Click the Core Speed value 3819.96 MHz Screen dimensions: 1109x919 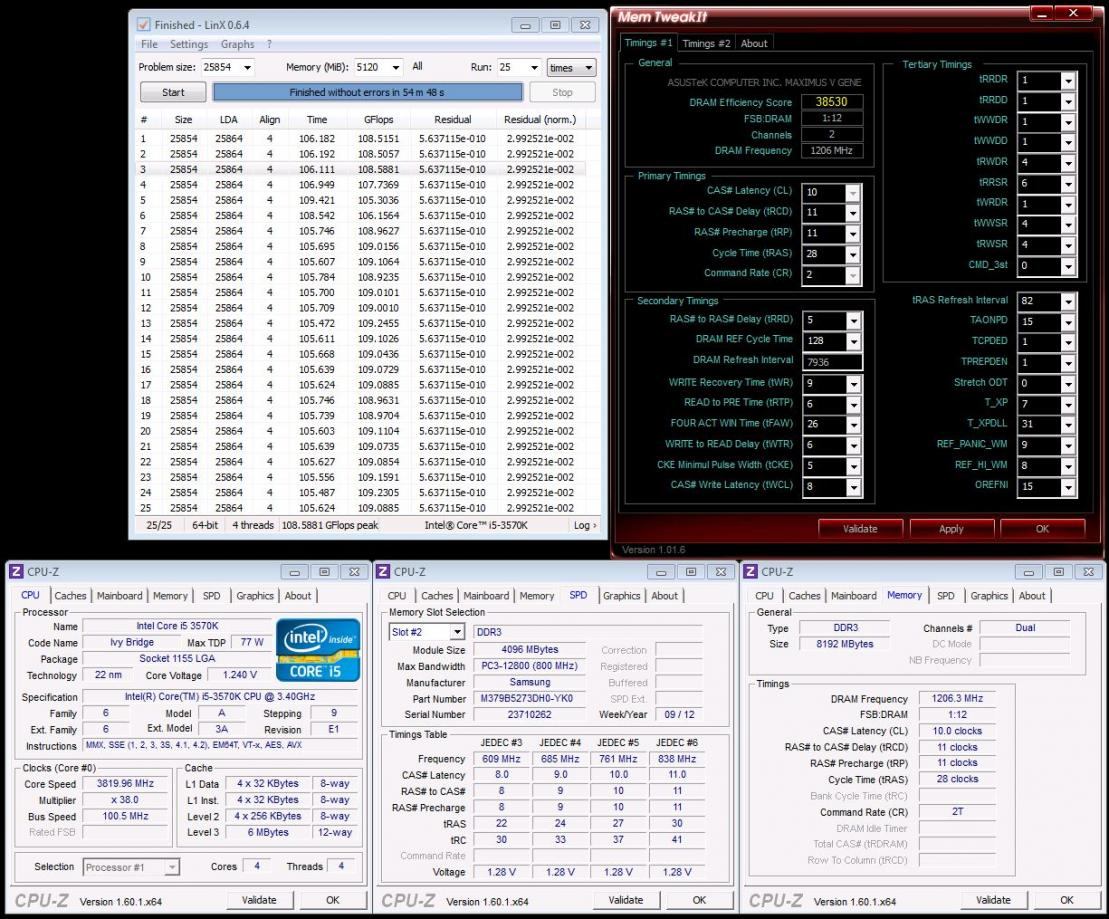(x=125, y=783)
